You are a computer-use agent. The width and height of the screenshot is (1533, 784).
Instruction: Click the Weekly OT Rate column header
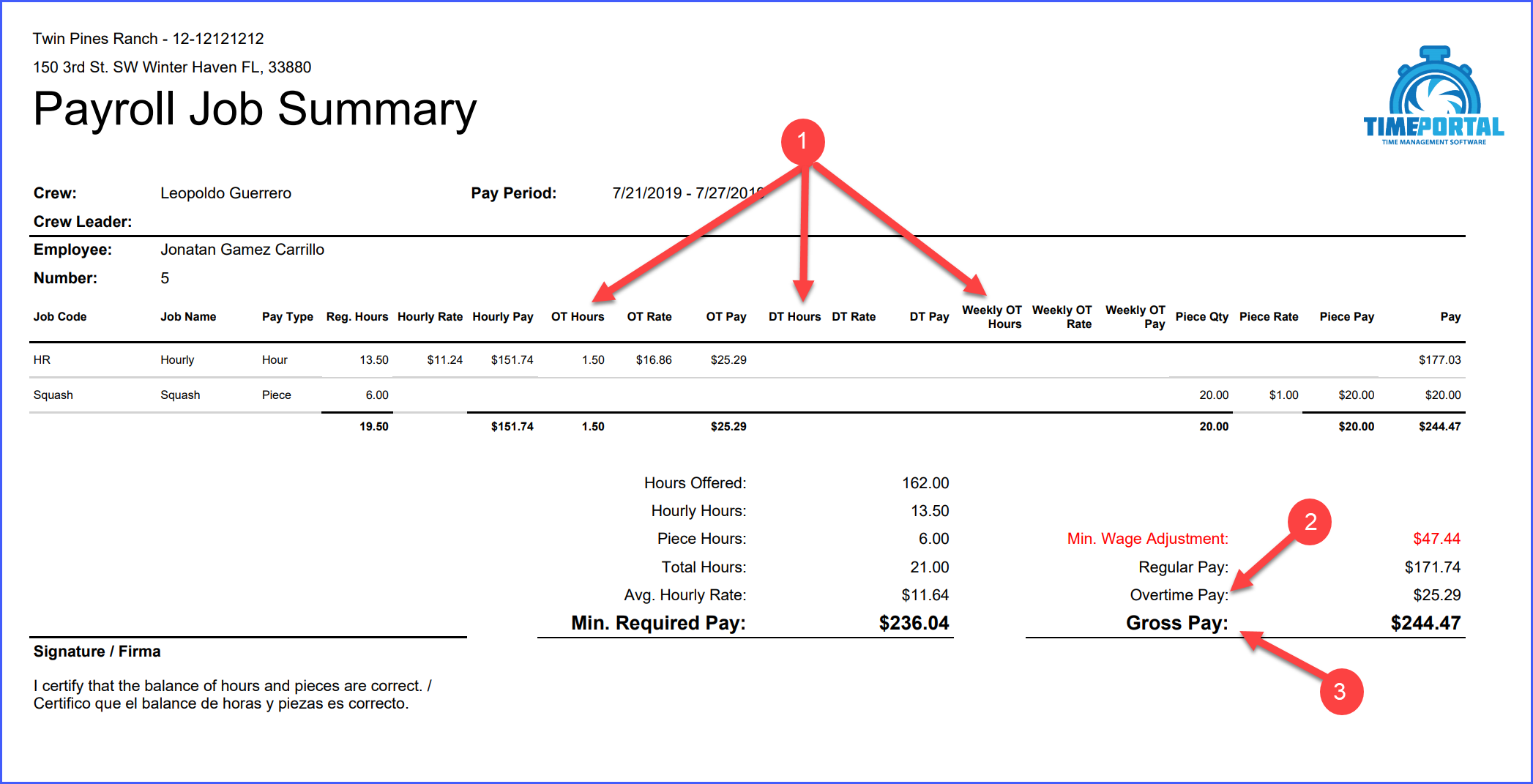coord(1062,317)
